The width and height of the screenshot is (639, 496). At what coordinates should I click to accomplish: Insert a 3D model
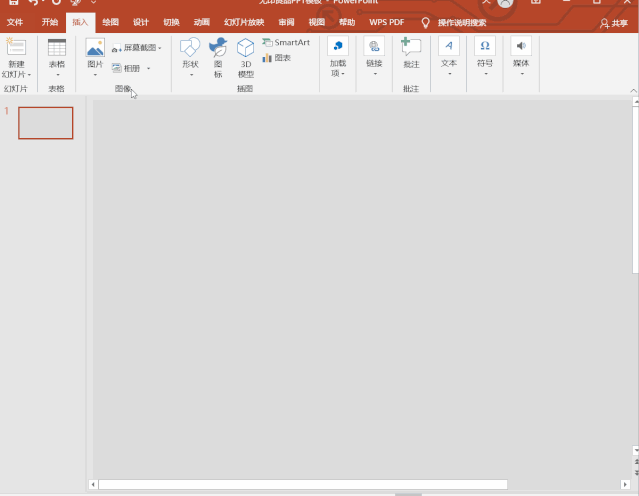tap(245, 48)
